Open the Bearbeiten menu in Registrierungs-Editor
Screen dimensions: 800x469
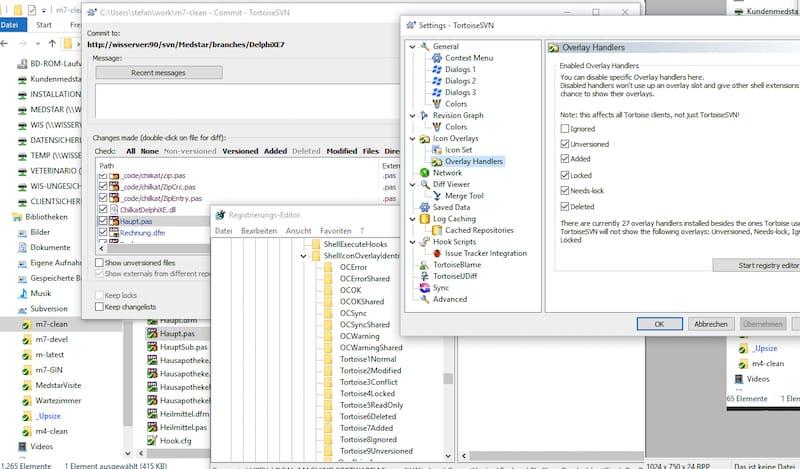(x=259, y=231)
